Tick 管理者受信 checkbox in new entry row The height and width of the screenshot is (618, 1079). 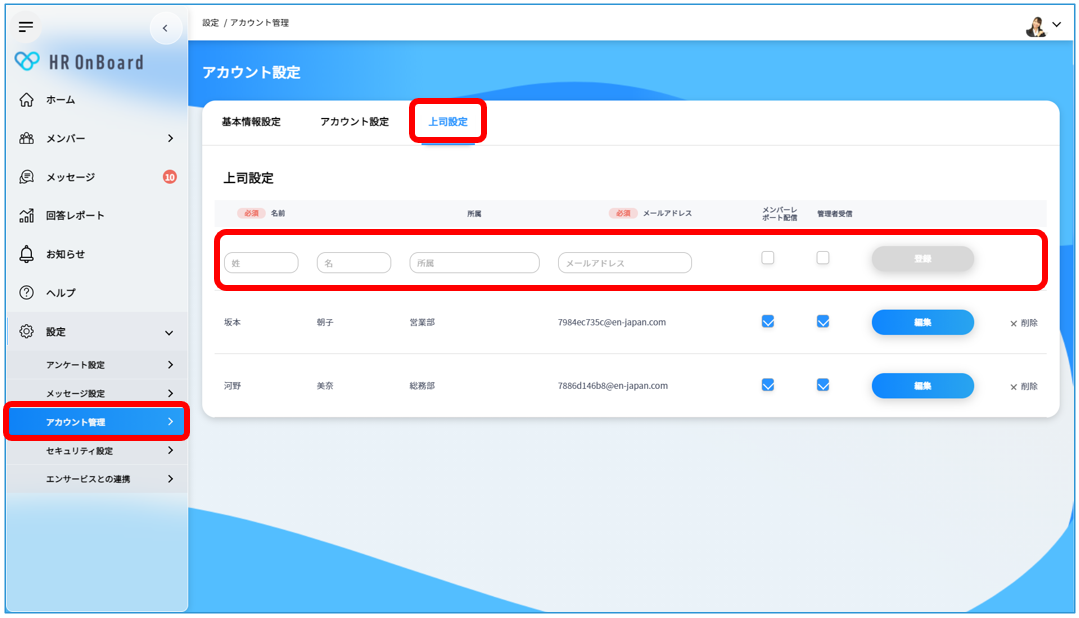tap(823, 258)
